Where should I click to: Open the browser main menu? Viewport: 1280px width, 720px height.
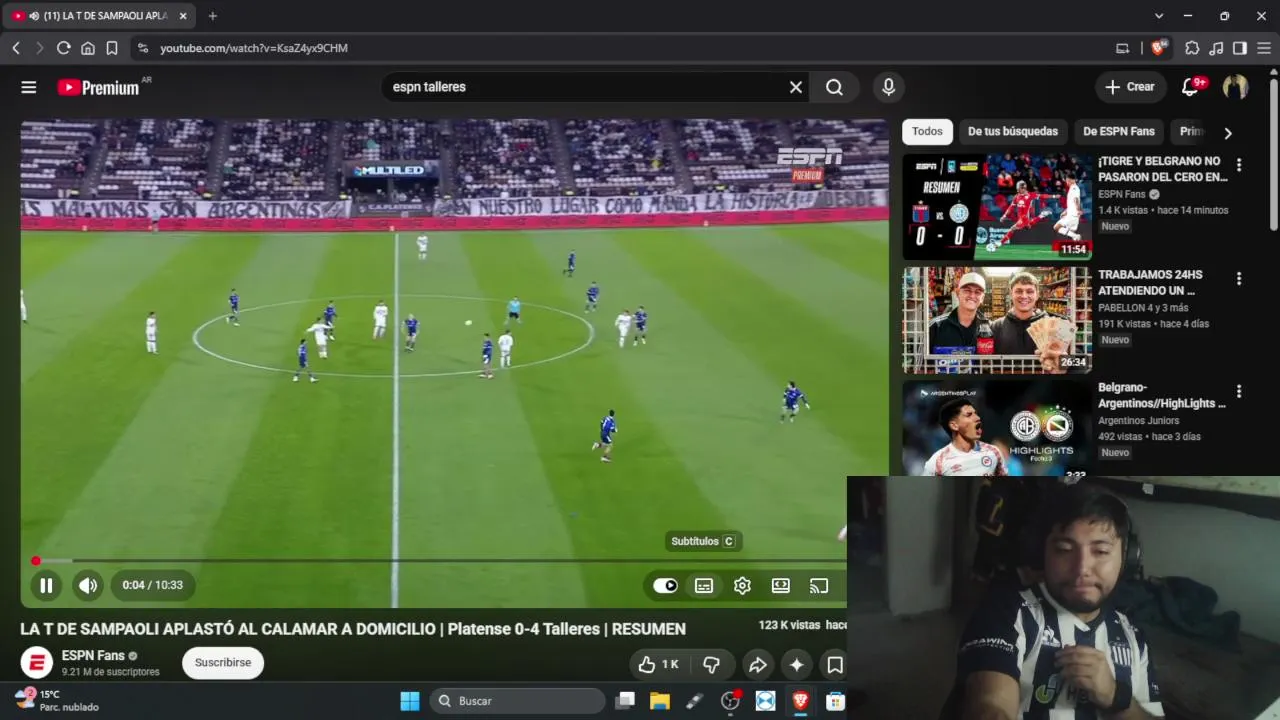point(1264,48)
